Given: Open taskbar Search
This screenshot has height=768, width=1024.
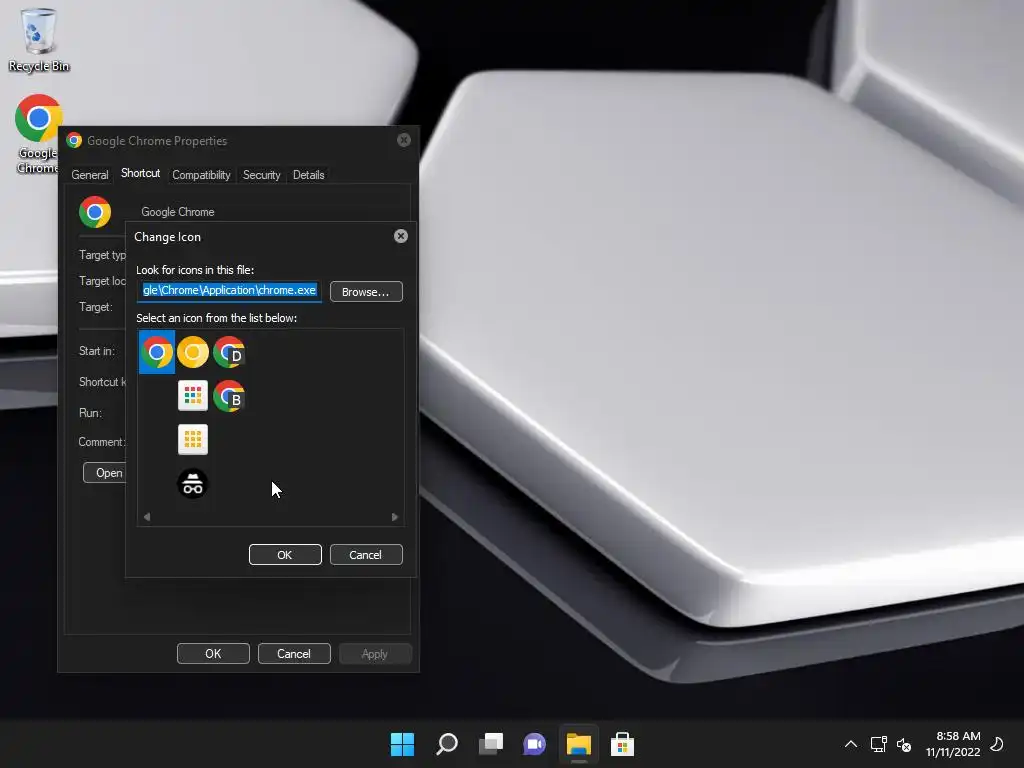Looking at the screenshot, I should click(447, 744).
